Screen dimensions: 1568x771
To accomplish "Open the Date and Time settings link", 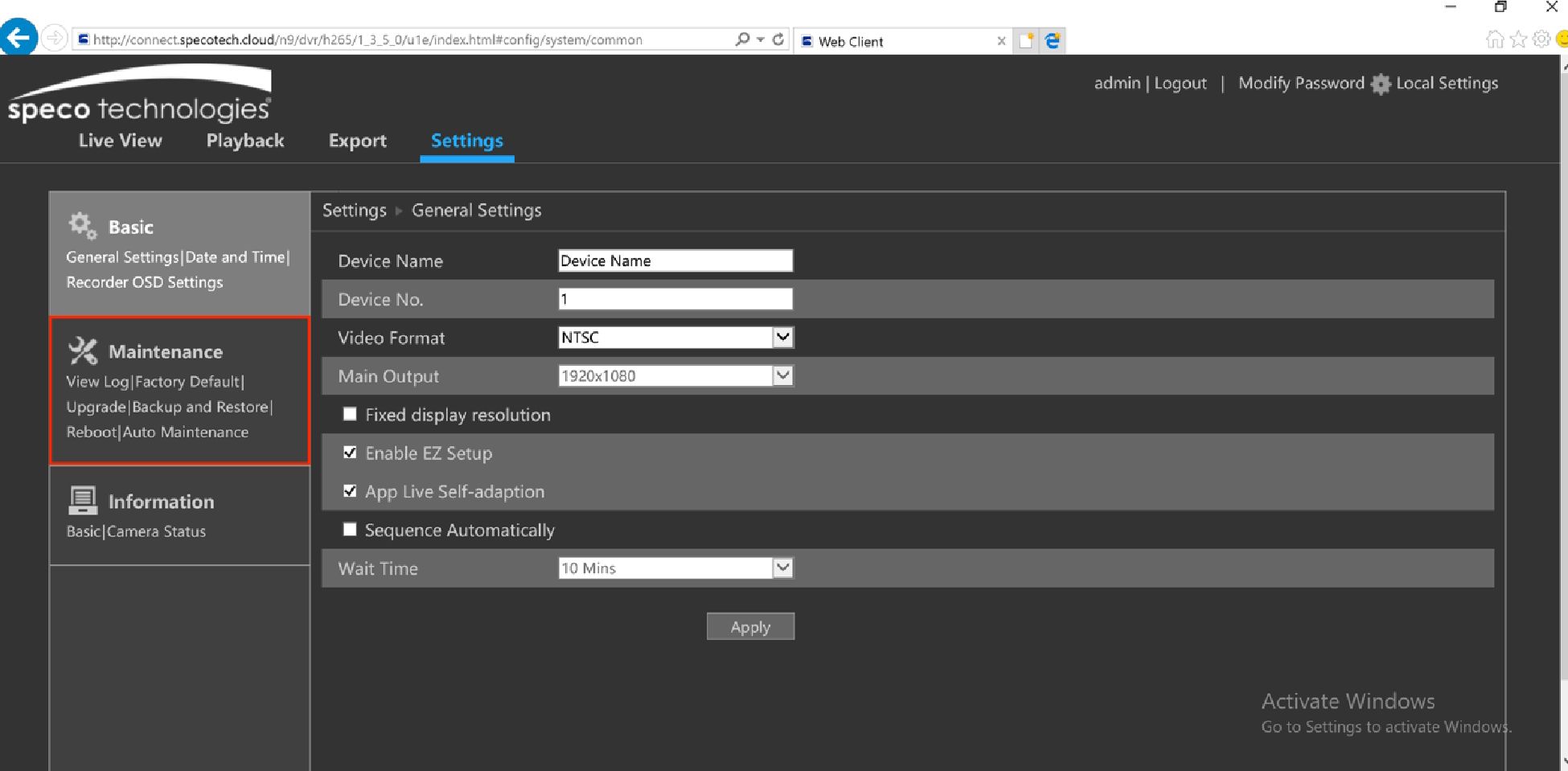I will point(235,257).
